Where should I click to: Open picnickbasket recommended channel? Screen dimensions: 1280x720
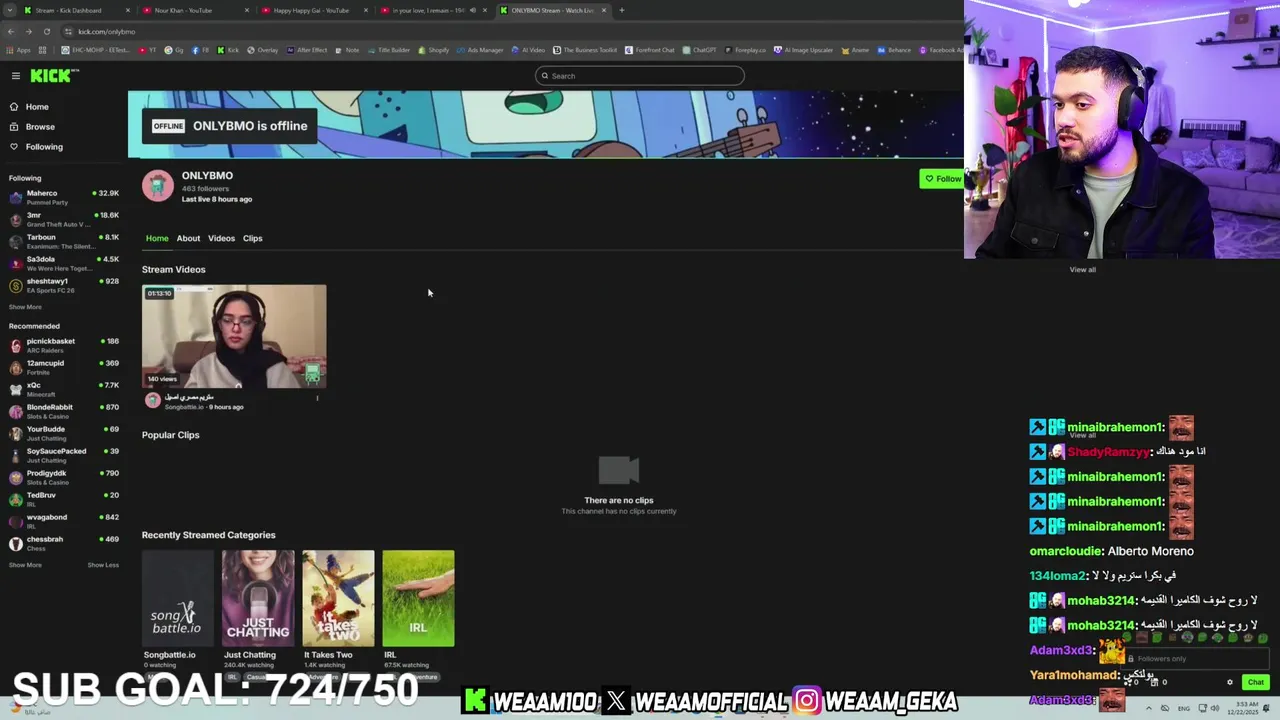click(63, 345)
